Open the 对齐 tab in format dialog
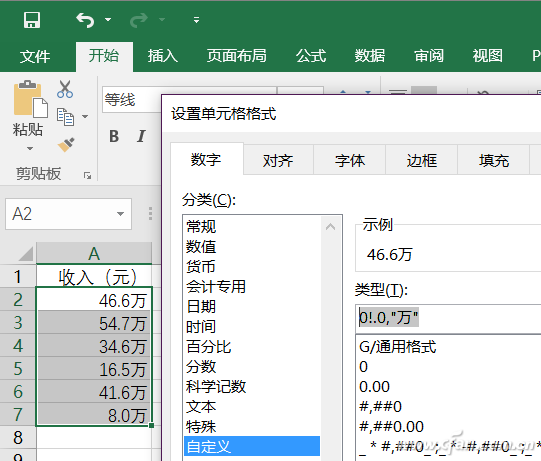The width and height of the screenshot is (541, 461). (278, 160)
